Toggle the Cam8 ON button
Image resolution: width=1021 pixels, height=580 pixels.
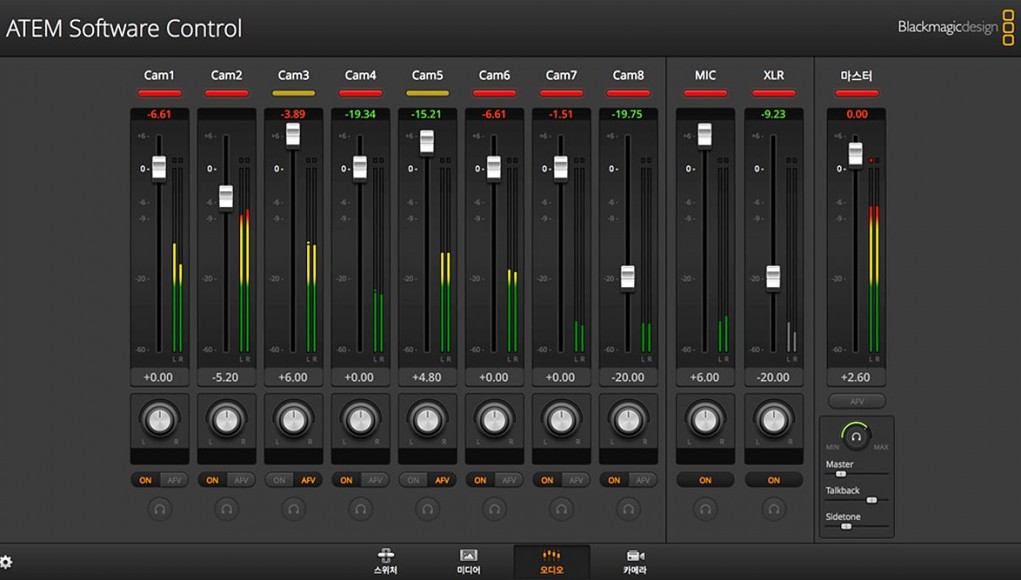click(x=614, y=480)
